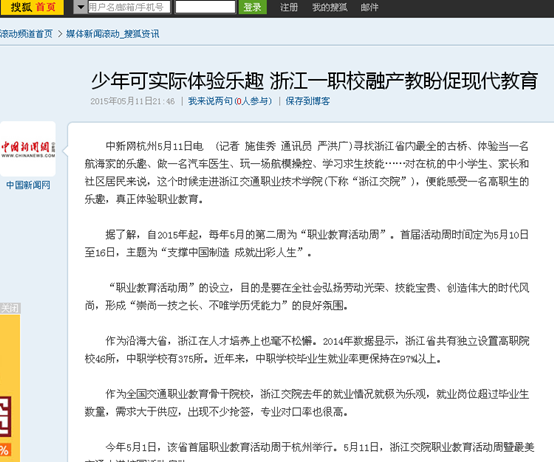Viewport: 554px width, 462px height.
Task: Open the 注册 link in top bar
Action: click(289, 7)
